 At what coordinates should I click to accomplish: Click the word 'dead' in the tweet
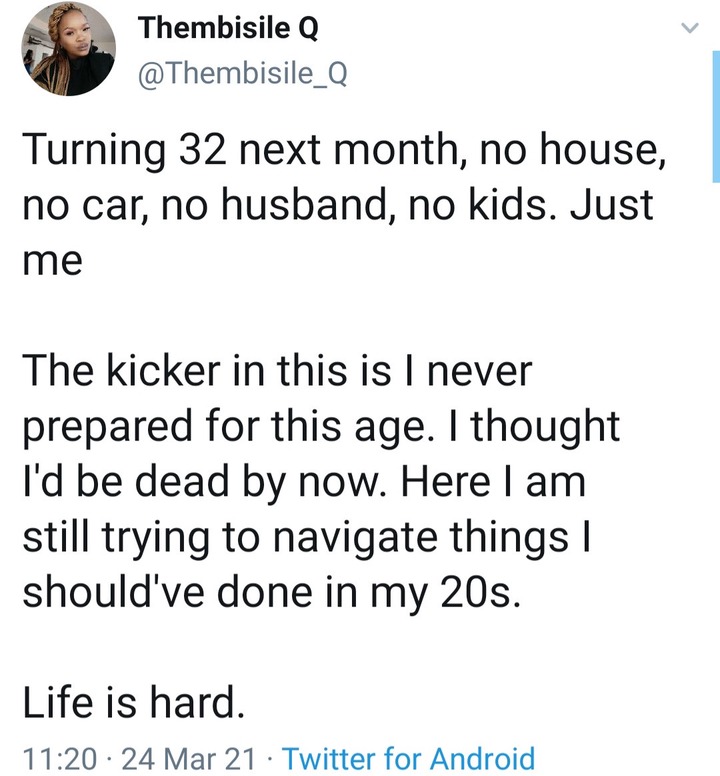click(x=182, y=482)
